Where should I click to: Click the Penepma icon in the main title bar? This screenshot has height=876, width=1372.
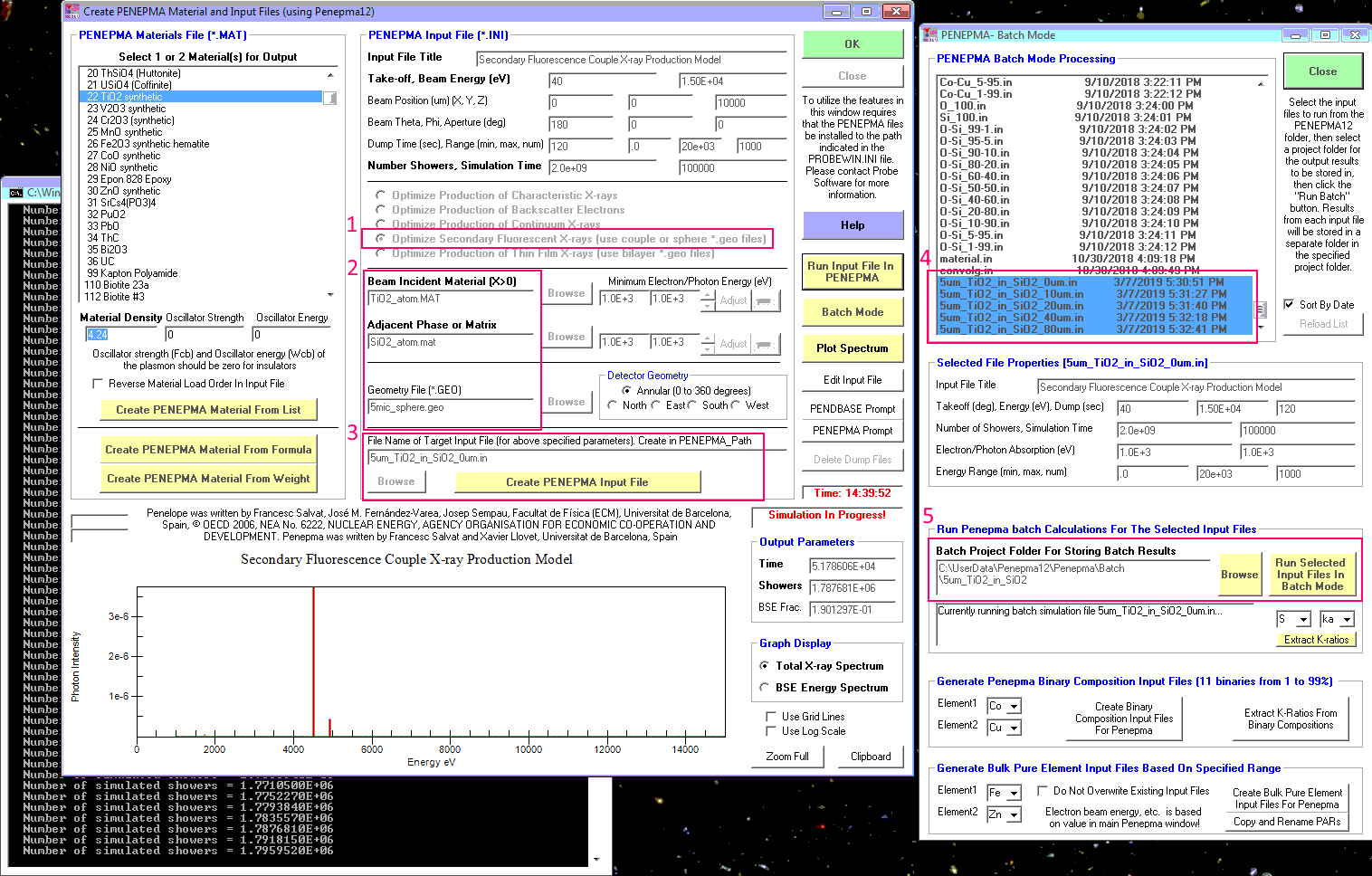(x=72, y=12)
